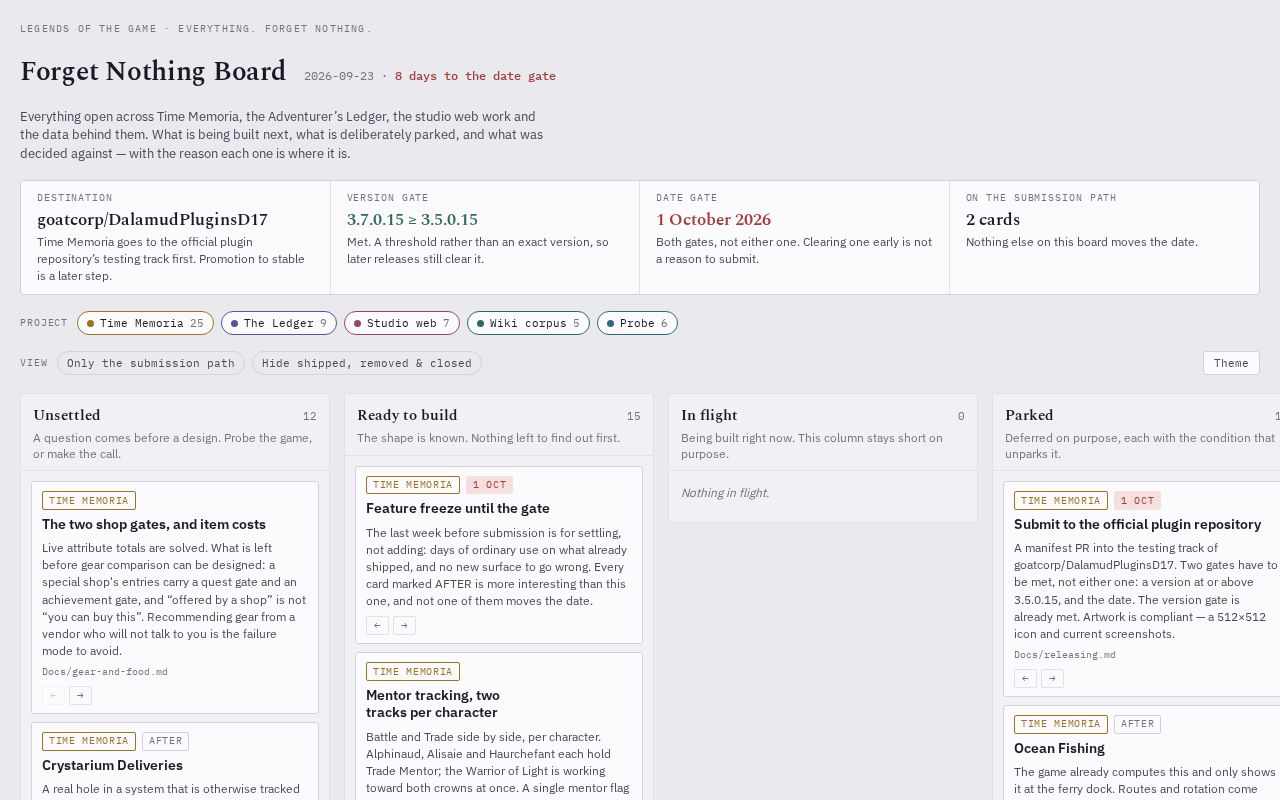Click the AFTER badge on Crystarium Deliveries
The width and height of the screenshot is (1280, 800).
(x=165, y=741)
